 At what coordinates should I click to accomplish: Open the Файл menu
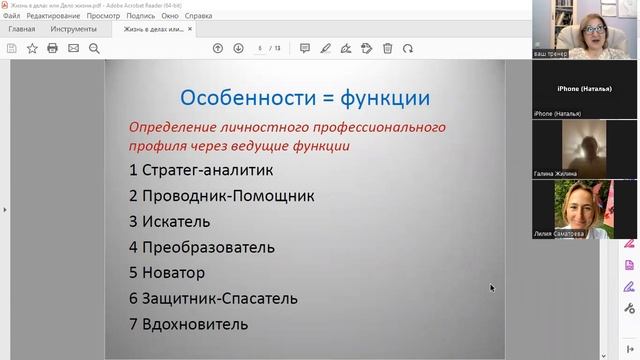click(x=11, y=16)
